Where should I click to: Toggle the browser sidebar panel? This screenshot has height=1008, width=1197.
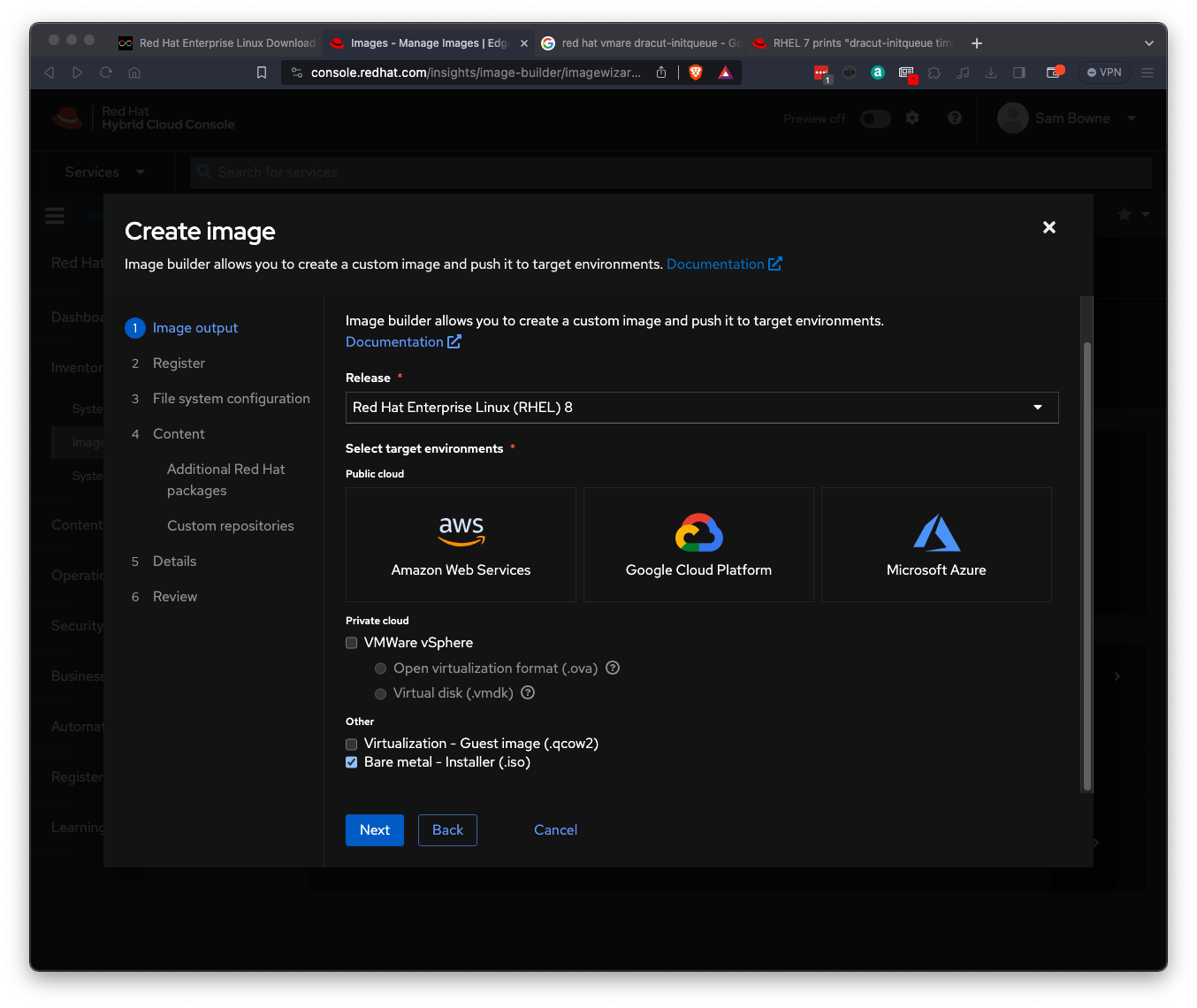(x=1019, y=73)
